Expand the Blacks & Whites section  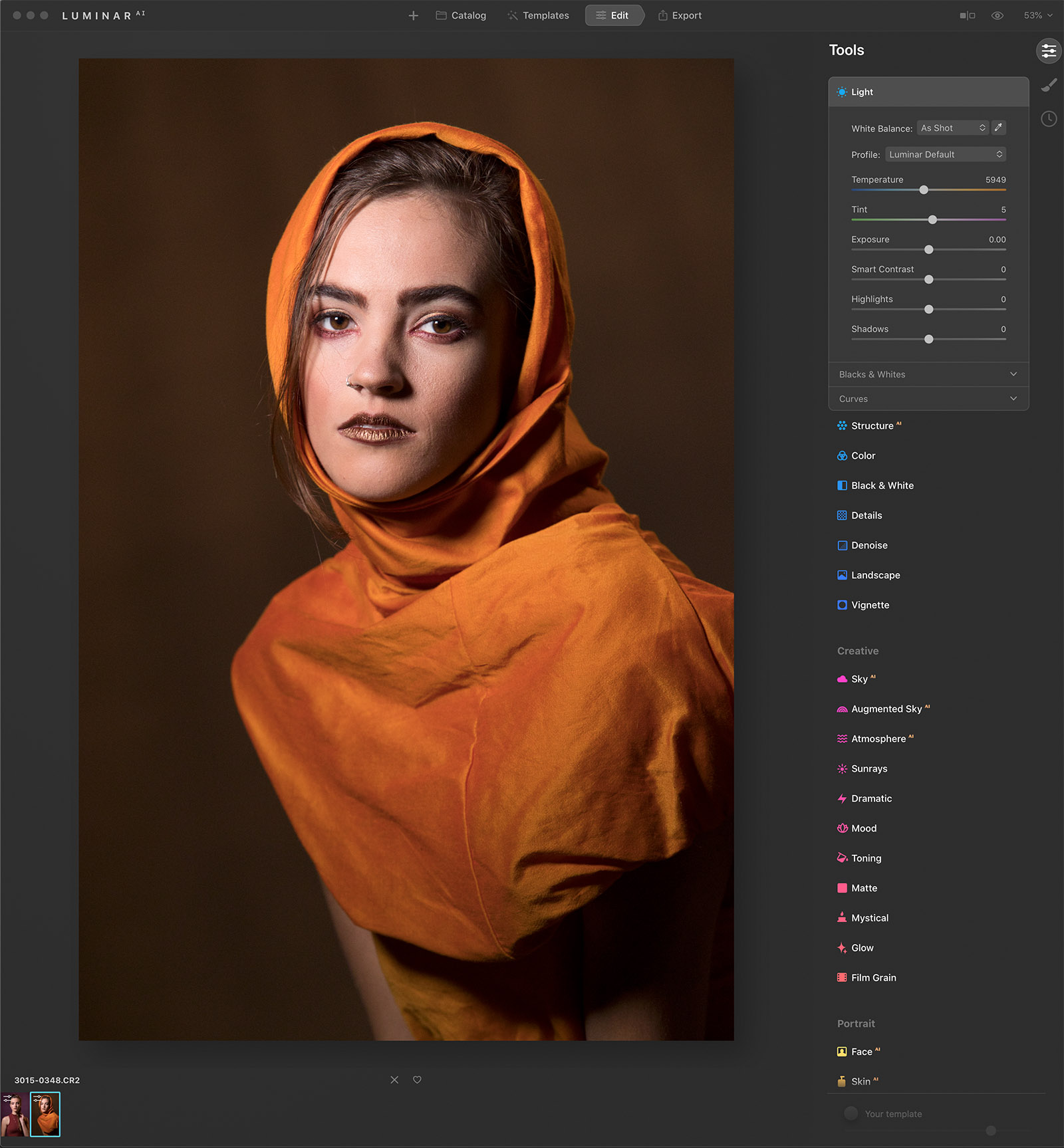[928, 374]
